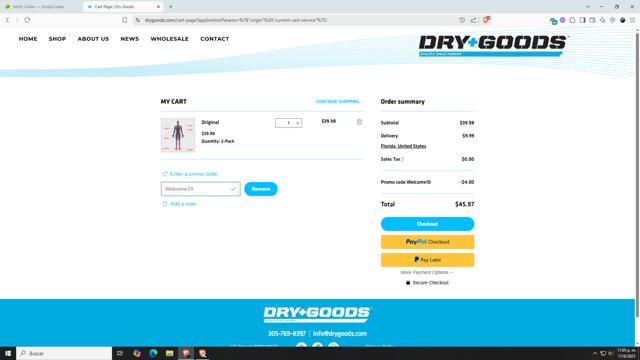Click the Total amount $45.97
This screenshot has height=360, width=640.
click(x=464, y=204)
